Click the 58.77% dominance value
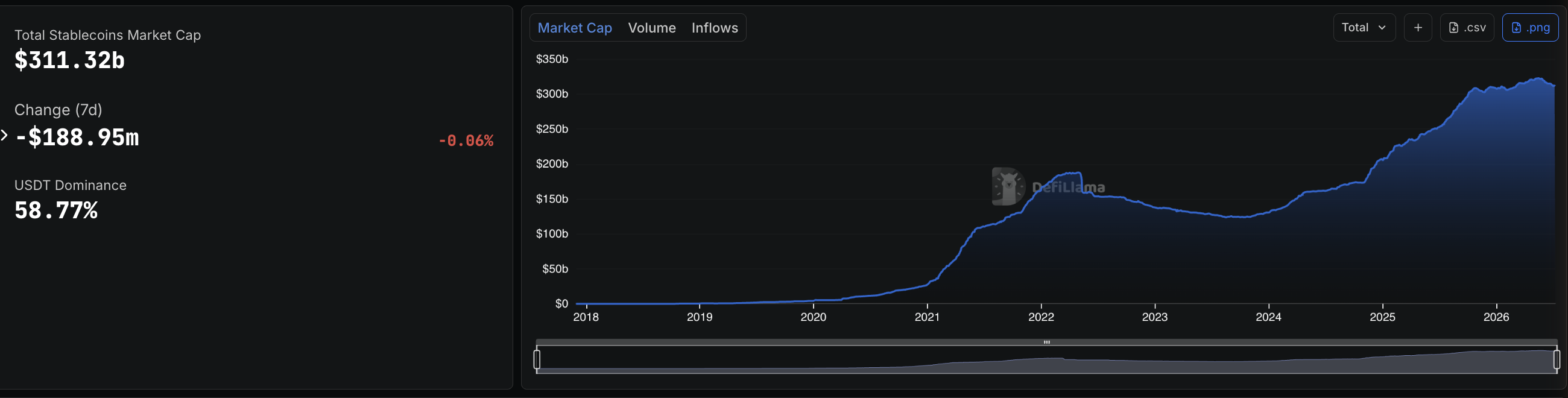The width and height of the screenshot is (1568, 398). click(x=56, y=210)
